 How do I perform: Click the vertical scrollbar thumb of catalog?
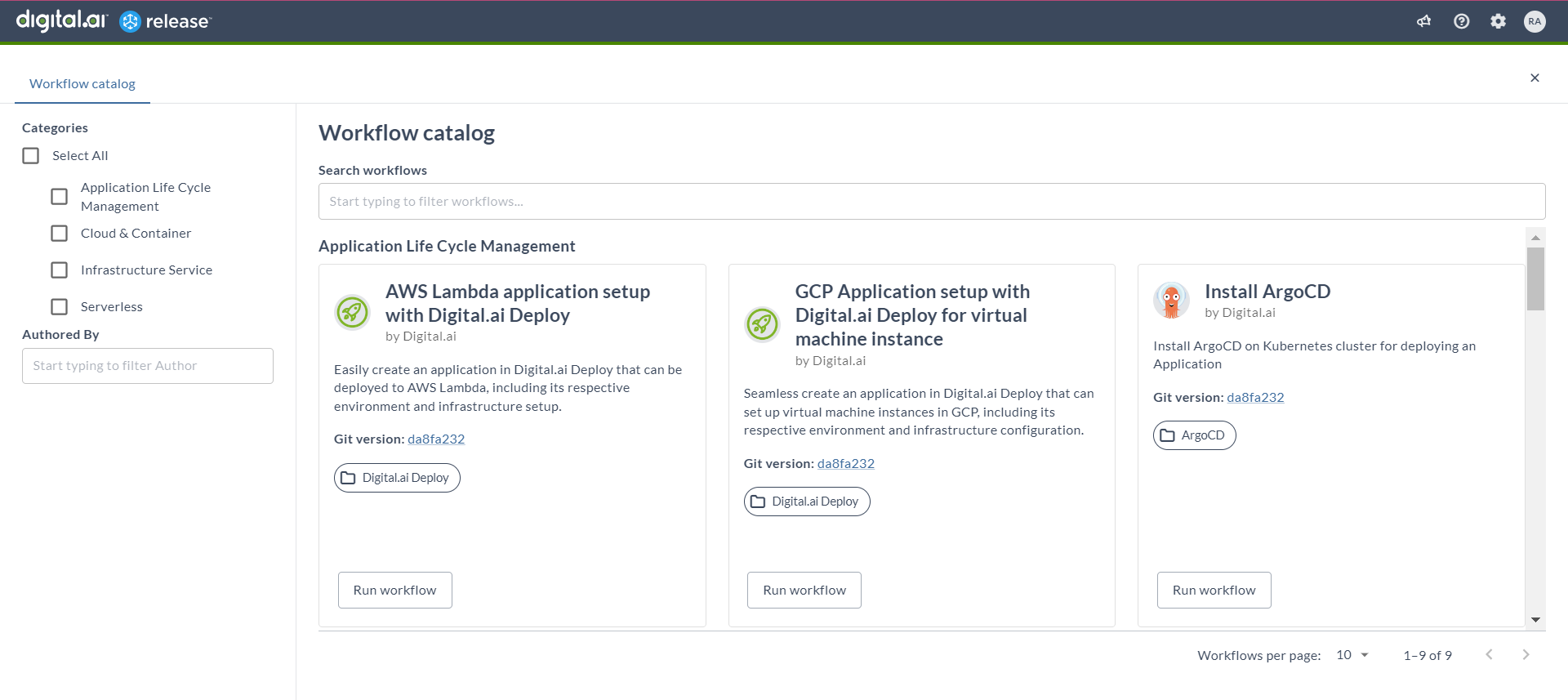[x=1535, y=279]
